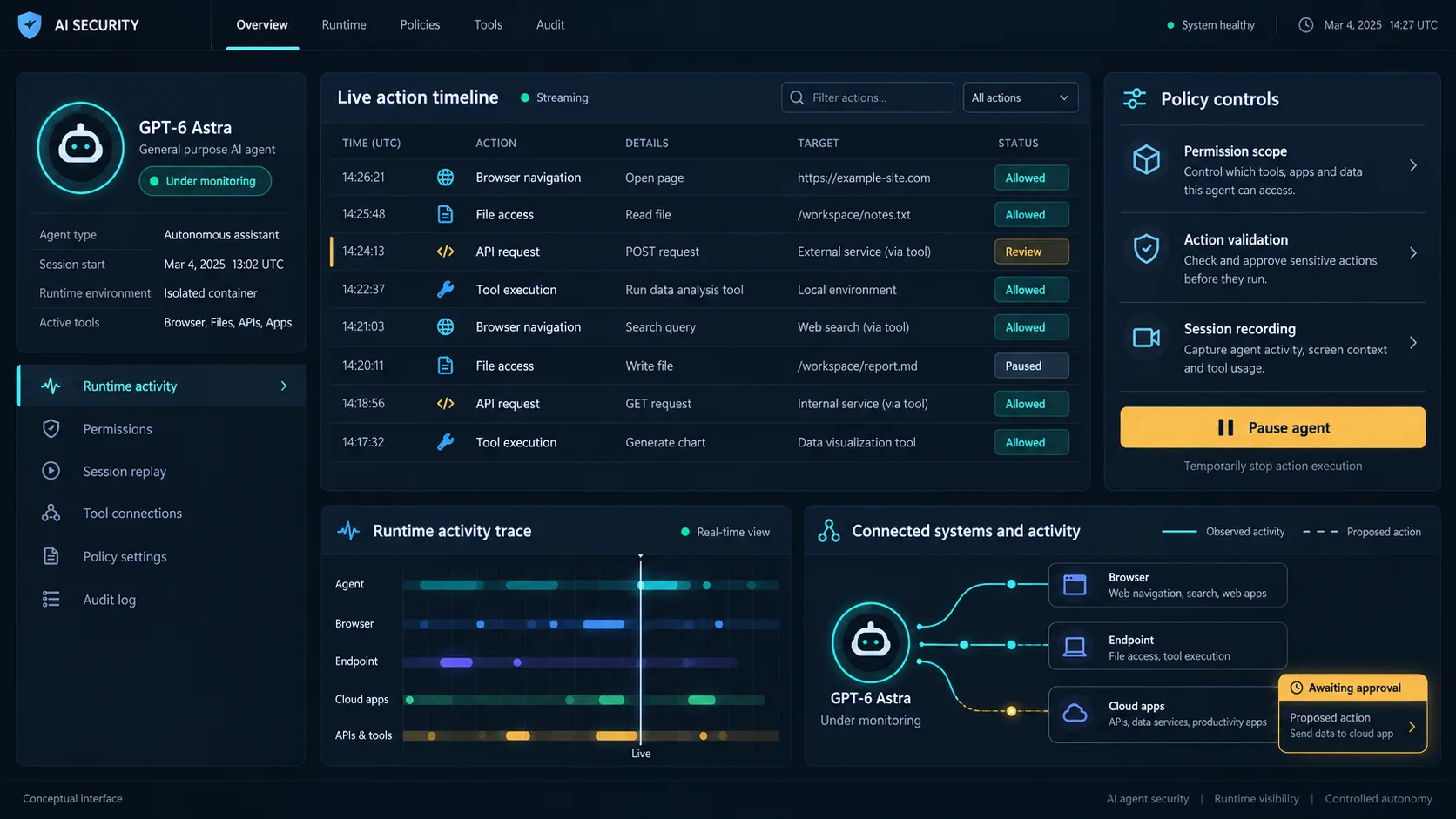
Task: Click the Endpoint laptop icon
Action: (1075, 648)
